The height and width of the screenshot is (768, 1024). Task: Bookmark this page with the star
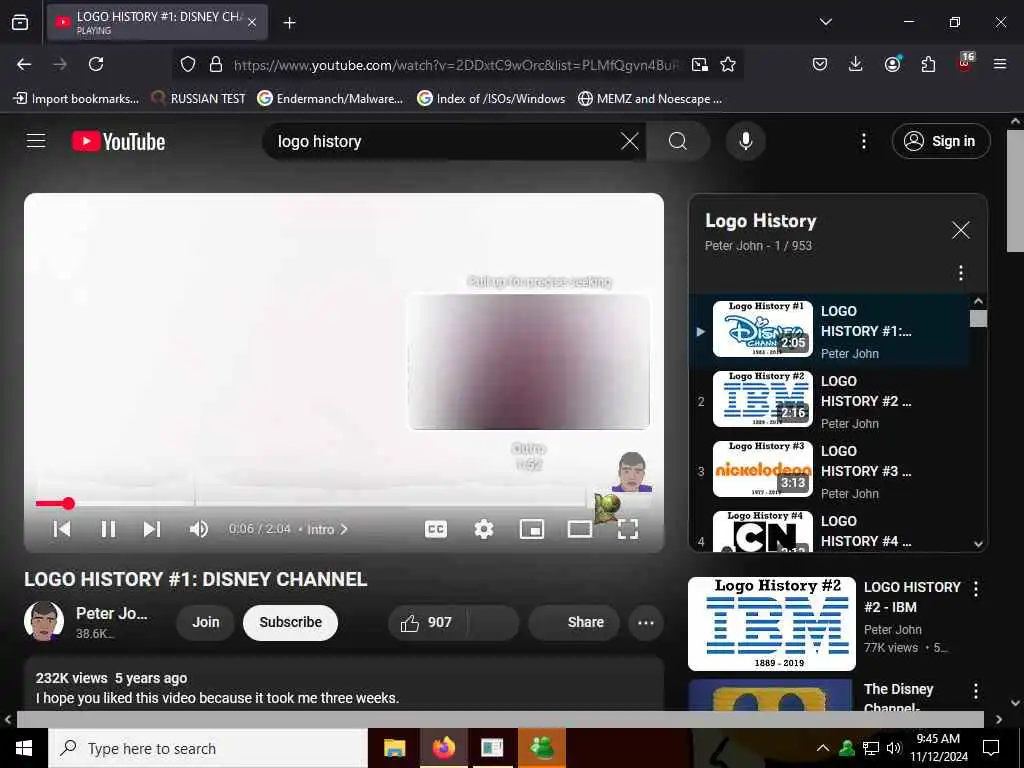728,64
